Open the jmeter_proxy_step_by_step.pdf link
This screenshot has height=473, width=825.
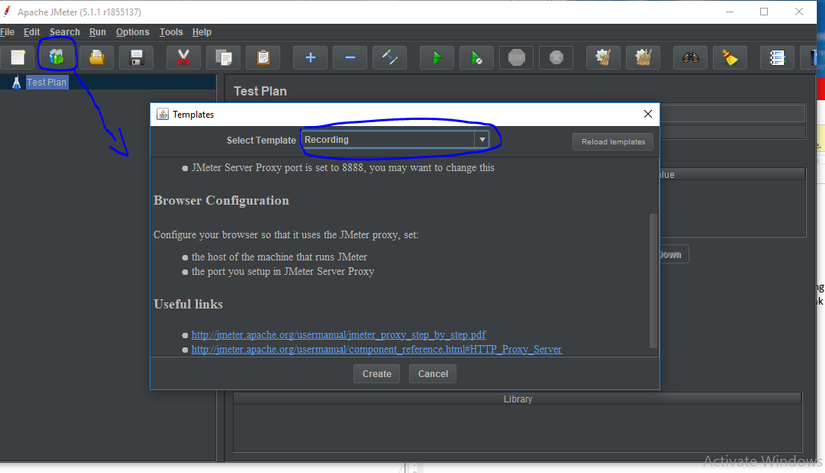pos(338,335)
